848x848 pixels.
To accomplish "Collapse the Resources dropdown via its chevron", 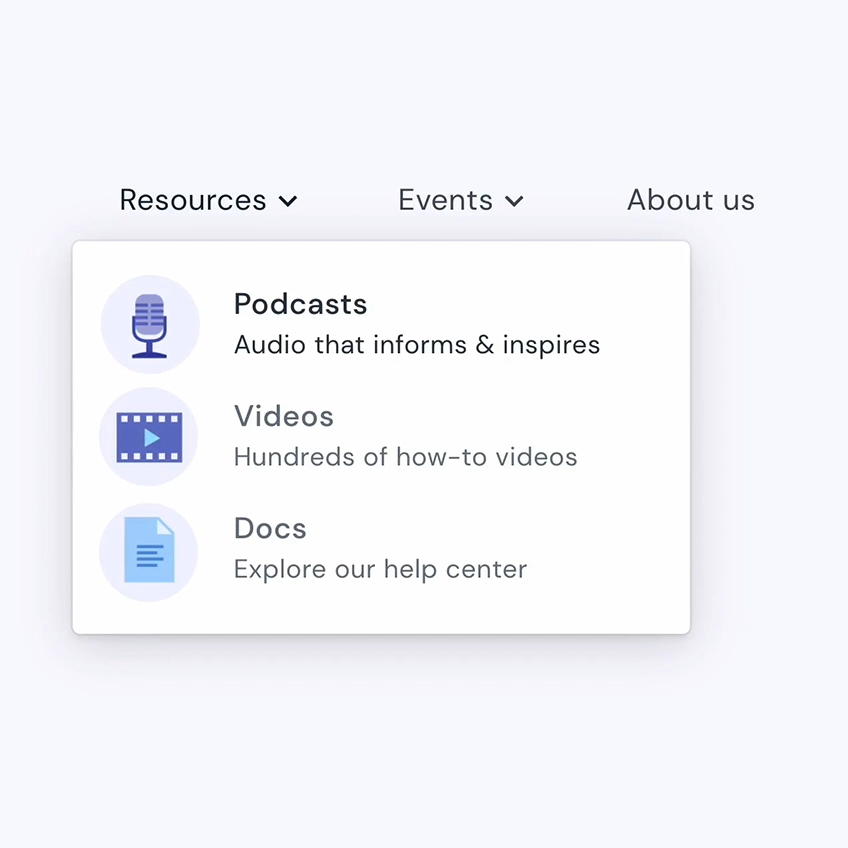I will pyautogui.click(x=288, y=201).
